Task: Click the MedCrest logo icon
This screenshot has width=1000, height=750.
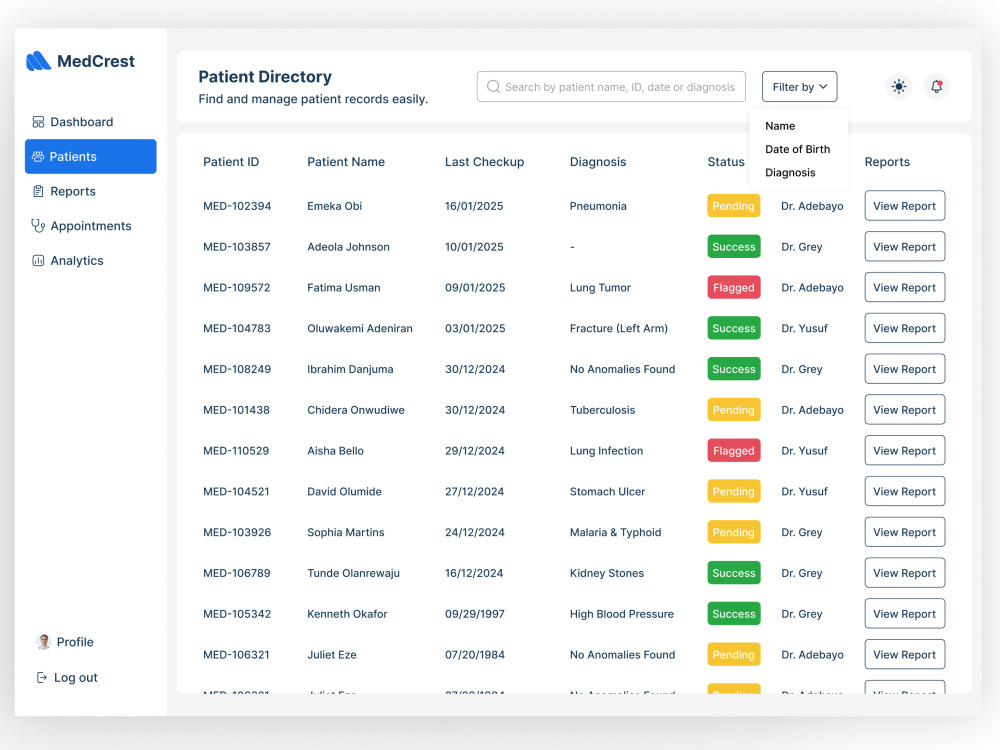Action: click(x=38, y=61)
